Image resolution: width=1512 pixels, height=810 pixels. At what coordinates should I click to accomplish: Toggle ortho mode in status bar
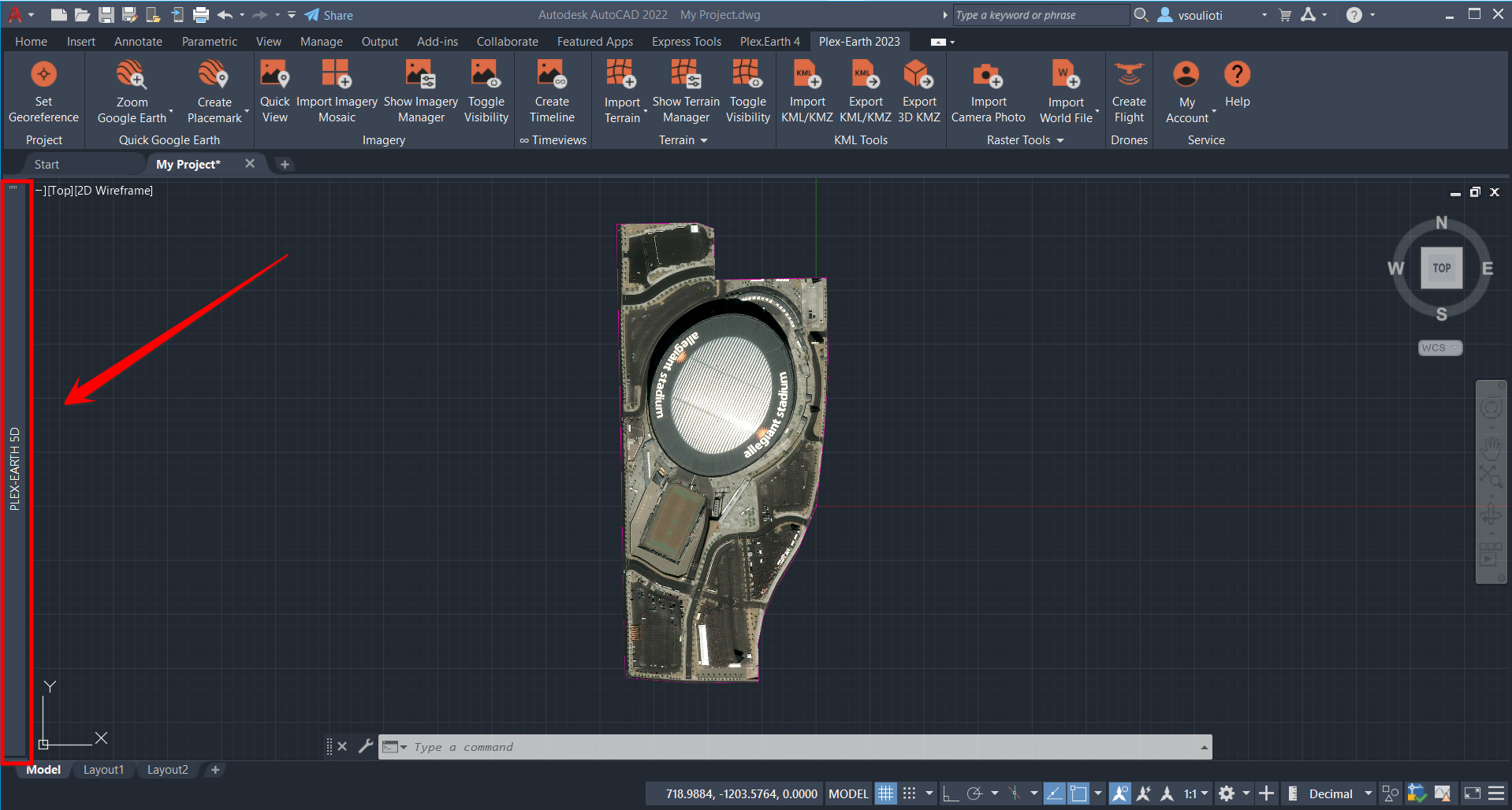951,793
